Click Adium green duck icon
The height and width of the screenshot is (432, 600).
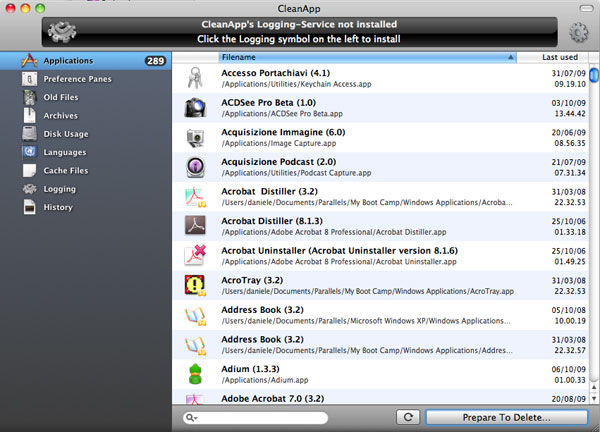click(195, 374)
